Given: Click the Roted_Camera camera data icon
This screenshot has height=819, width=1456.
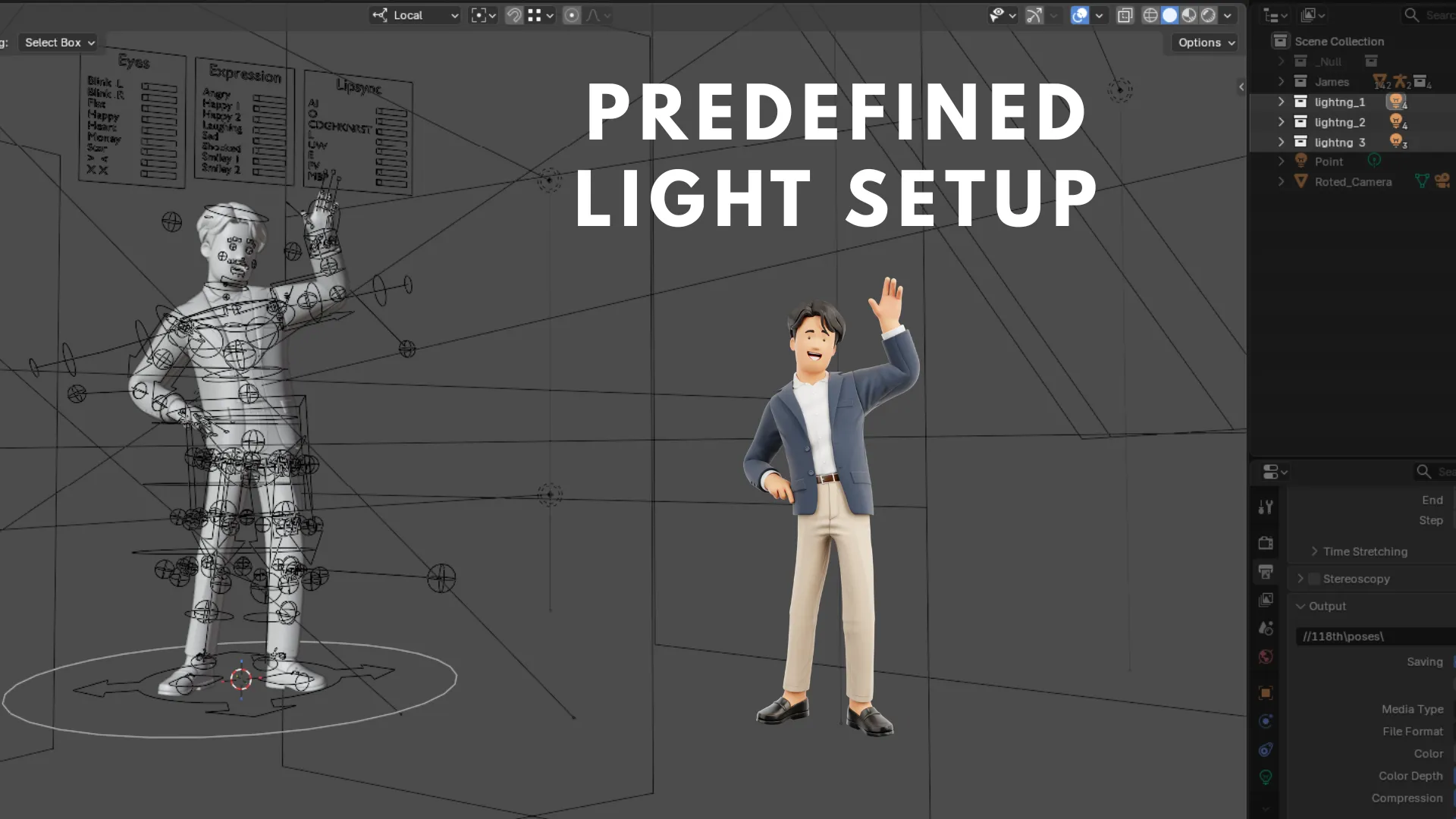Looking at the screenshot, I should 1442,180.
